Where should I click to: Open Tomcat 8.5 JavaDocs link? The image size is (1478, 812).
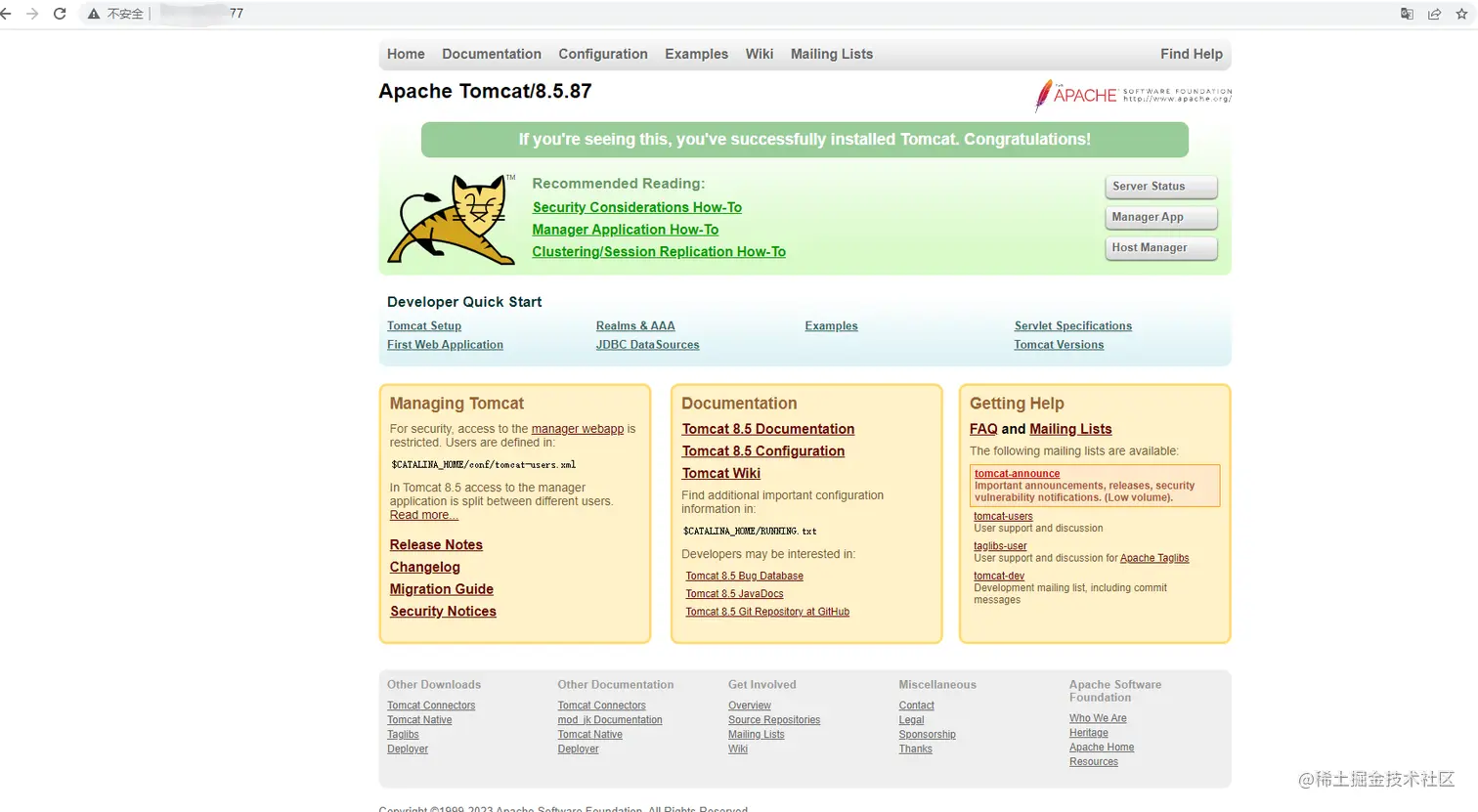pos(735,593)
